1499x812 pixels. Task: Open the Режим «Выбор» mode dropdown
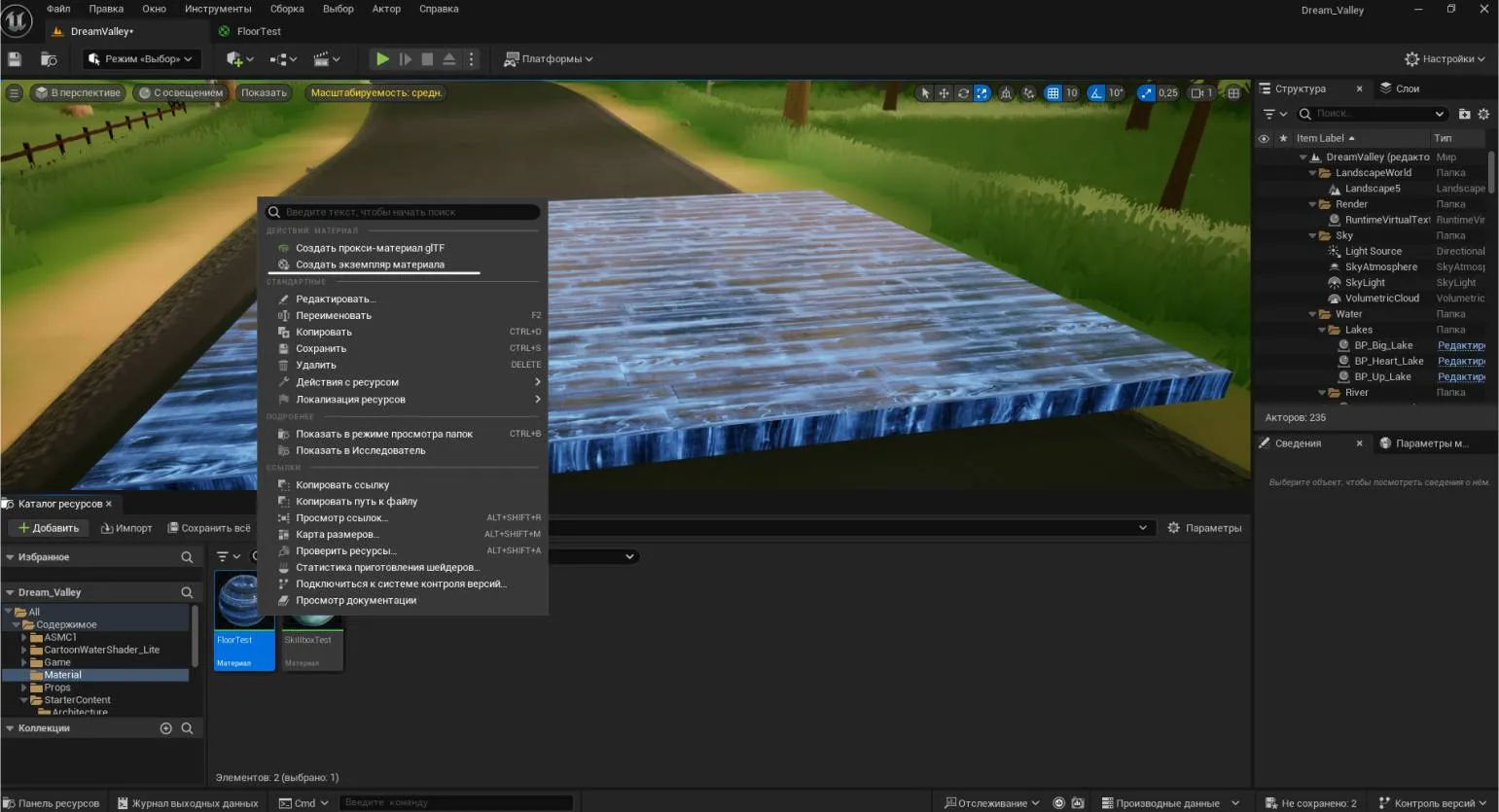coord(141,59)
